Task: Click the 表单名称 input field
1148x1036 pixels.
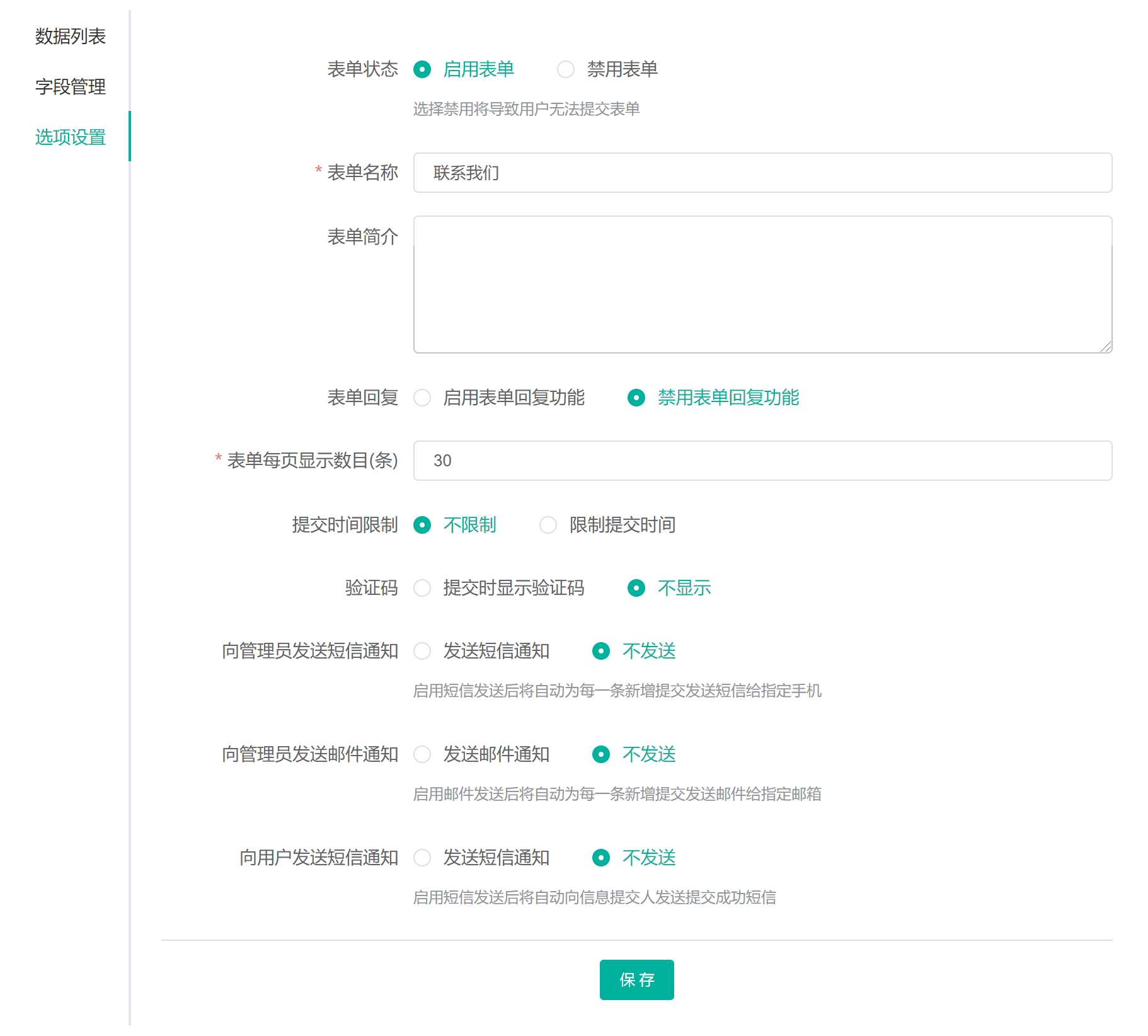Action: (x=762, y=173)
